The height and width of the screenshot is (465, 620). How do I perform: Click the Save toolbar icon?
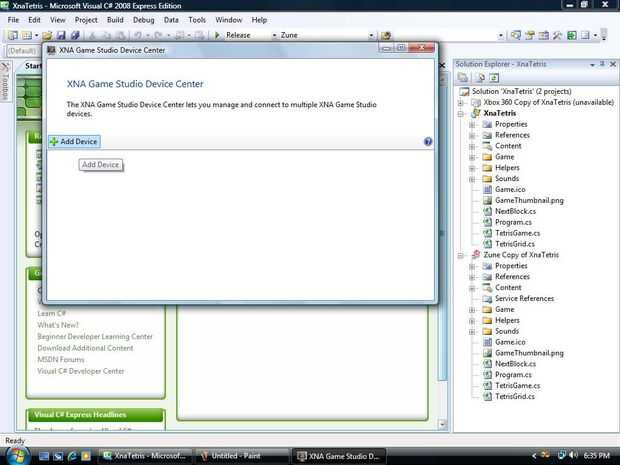pyautogui.click(x=61, y=35)
